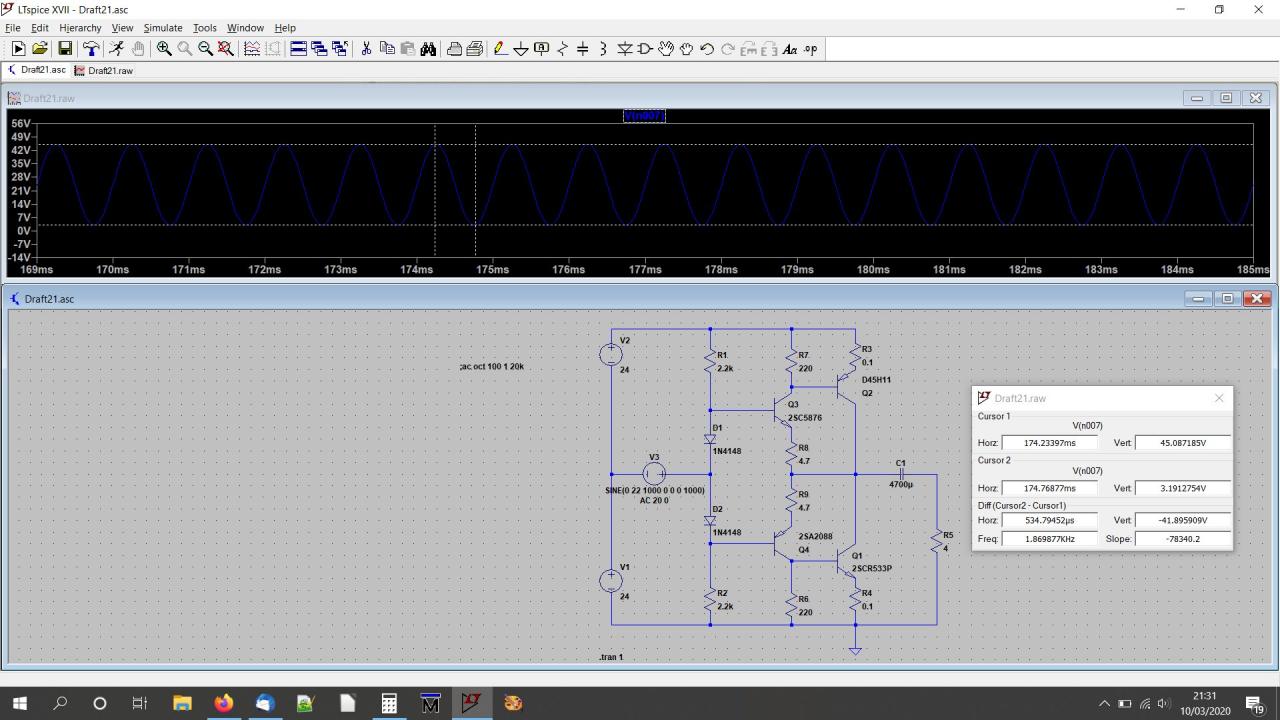Click Cursor 2 Vert value field

1182,489
